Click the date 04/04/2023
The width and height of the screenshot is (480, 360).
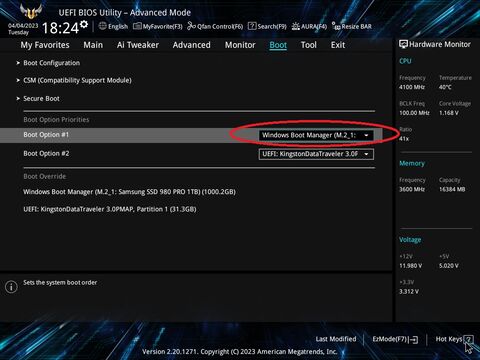23,26
